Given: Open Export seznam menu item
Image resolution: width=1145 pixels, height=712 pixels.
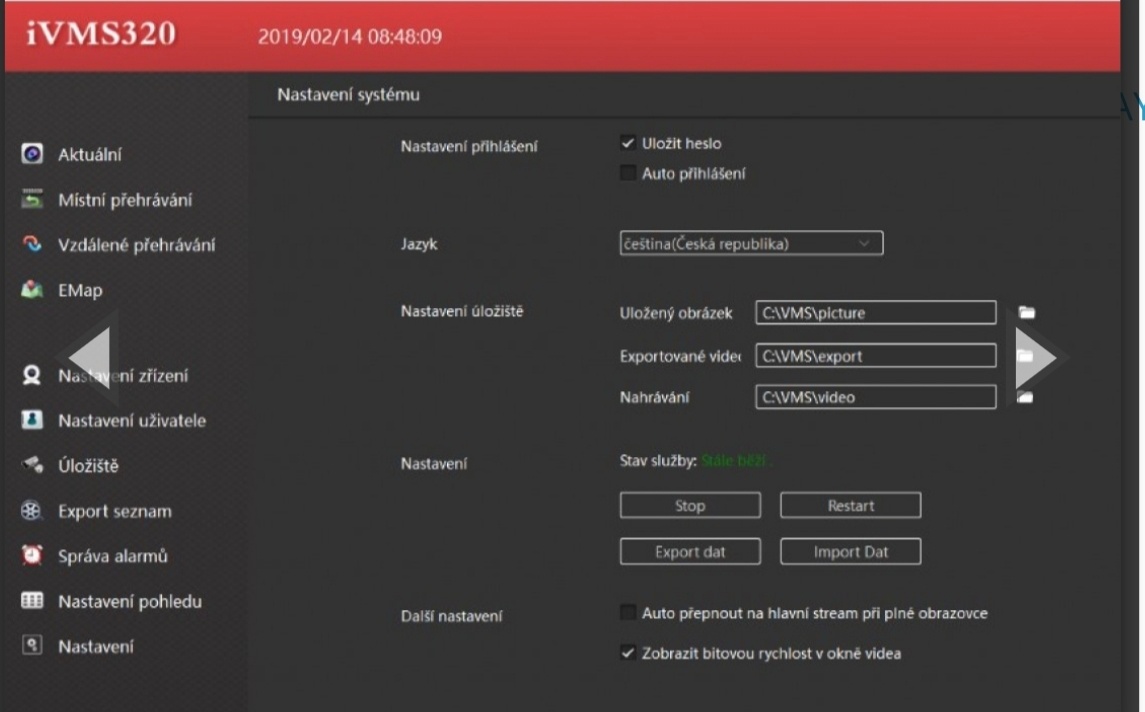Looking at the screenshot, I should click(114, 511).
